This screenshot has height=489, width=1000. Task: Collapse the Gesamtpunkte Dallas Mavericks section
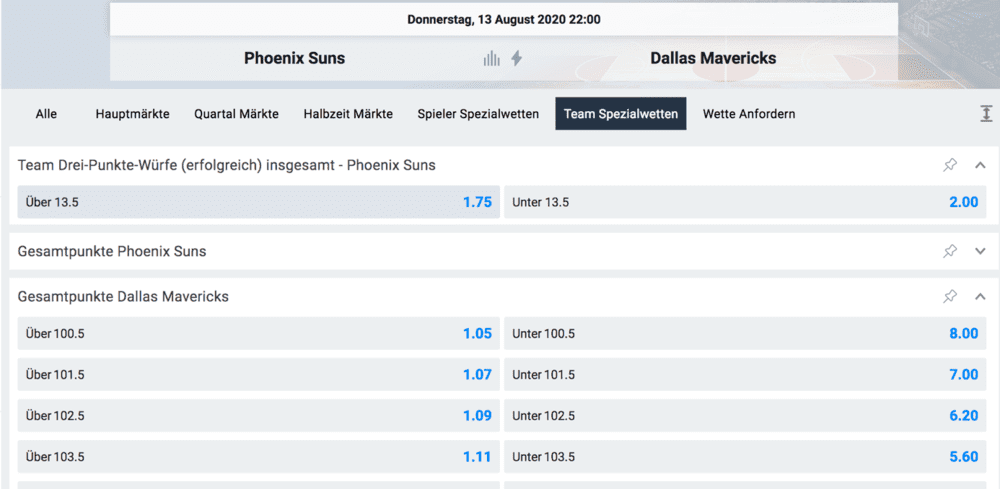click(981, 296)
